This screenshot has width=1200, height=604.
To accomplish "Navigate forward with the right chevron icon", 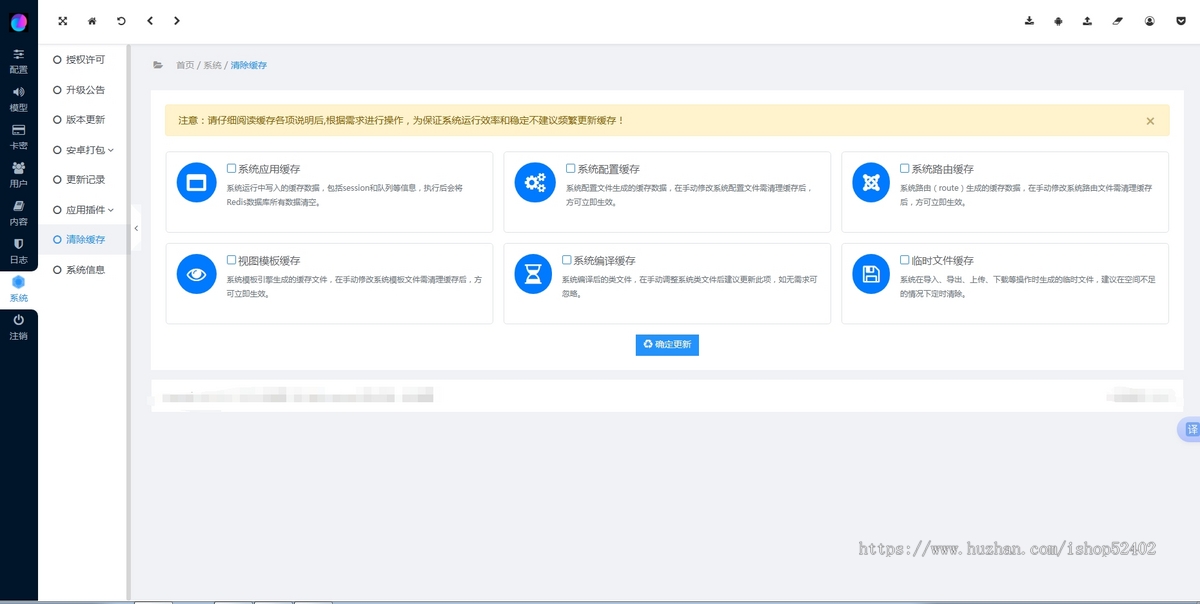I will pos(177,21).
